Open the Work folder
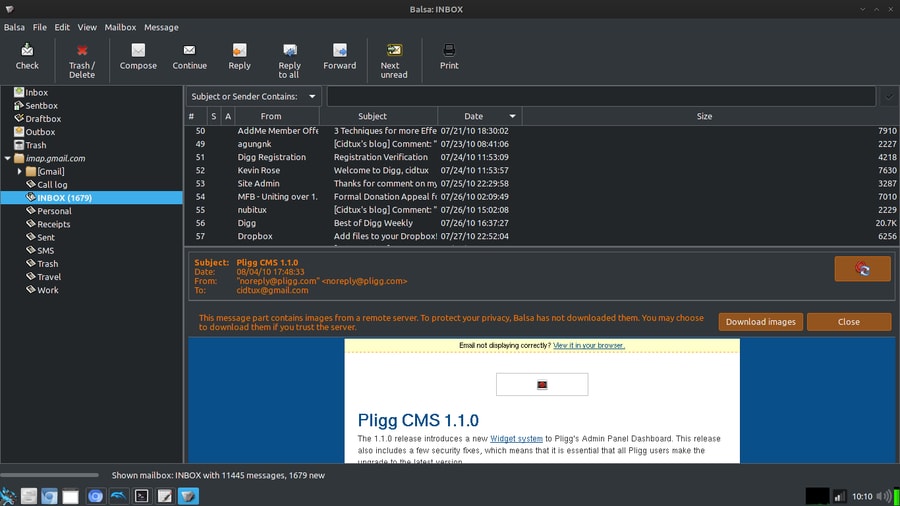The height and width of the screenshot is (506, 900). (x=48, y=290)
